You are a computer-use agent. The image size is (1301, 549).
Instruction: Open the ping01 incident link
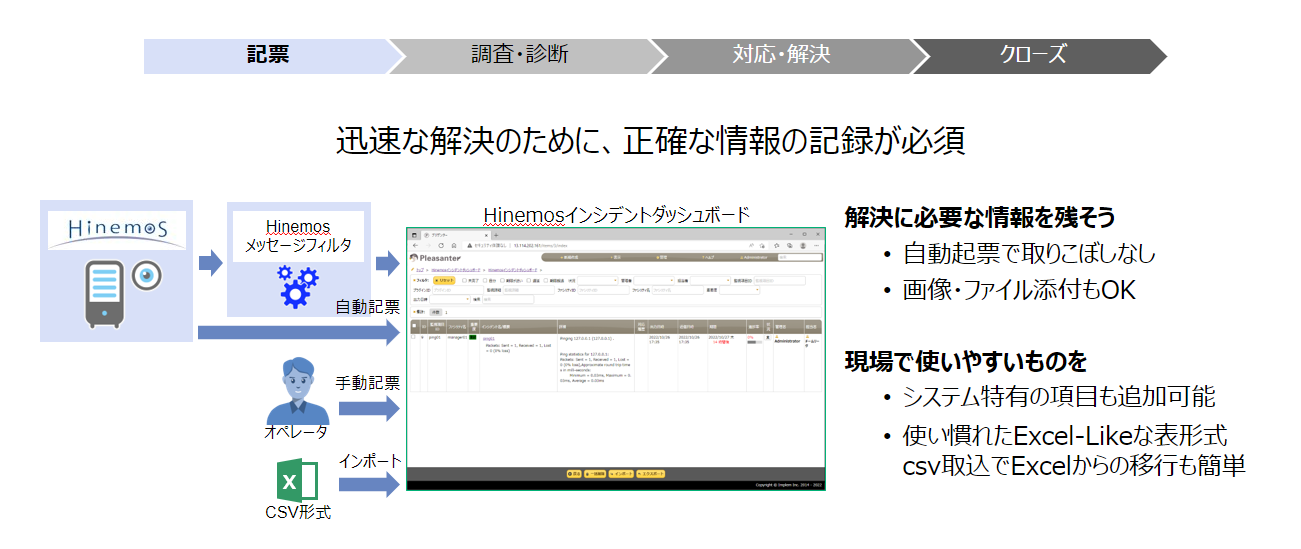[489, 338]
